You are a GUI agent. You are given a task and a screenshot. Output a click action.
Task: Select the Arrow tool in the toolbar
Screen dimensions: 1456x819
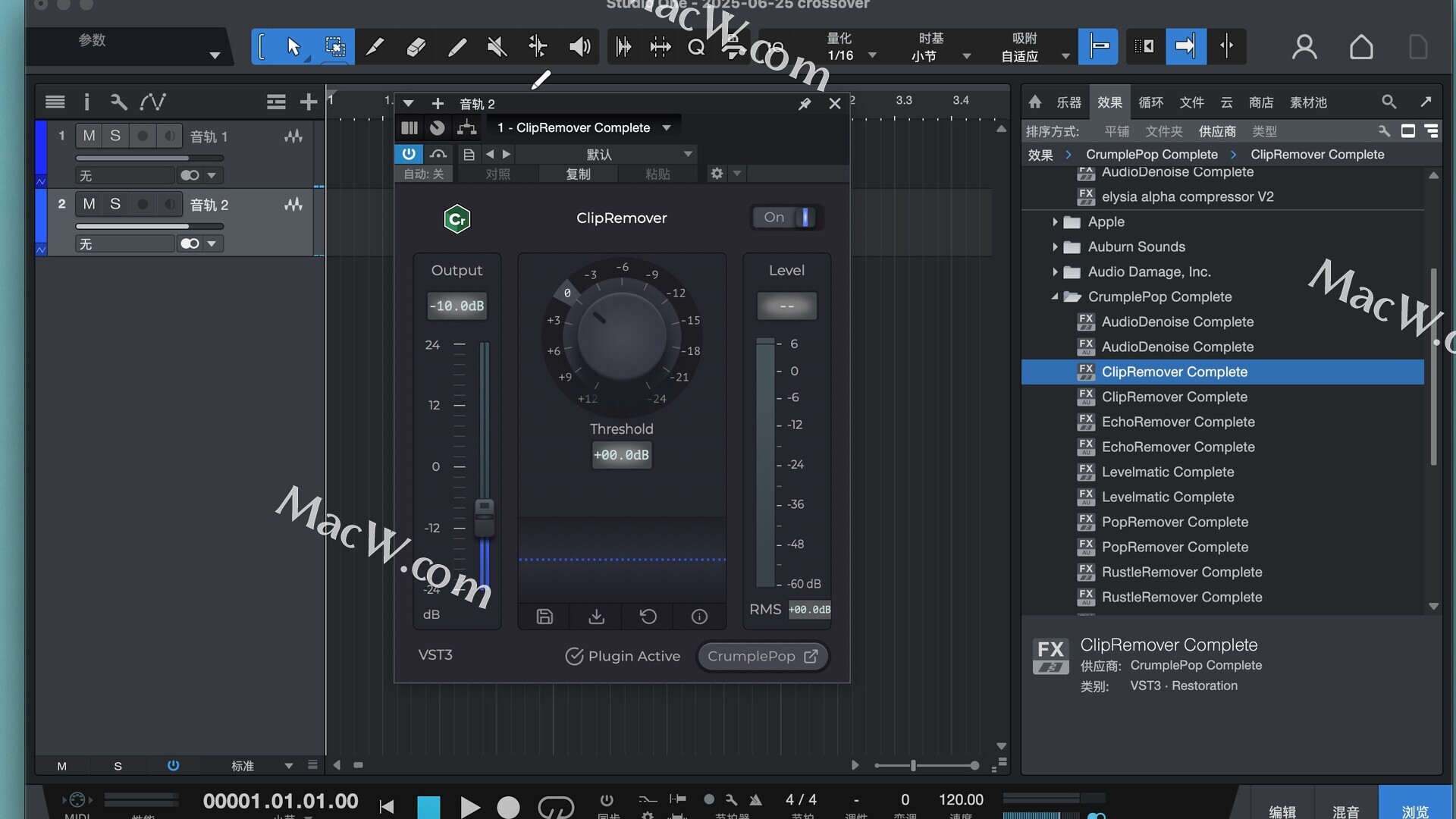294,47
